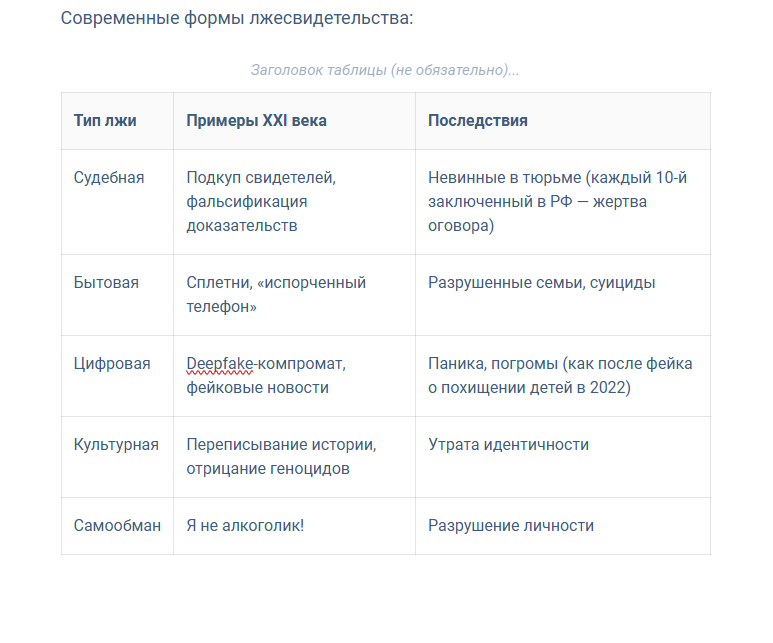Click the heading 'Современные формы лжесвидетельства:'
This screenshot has width=773, height=643.
(237, 18)
